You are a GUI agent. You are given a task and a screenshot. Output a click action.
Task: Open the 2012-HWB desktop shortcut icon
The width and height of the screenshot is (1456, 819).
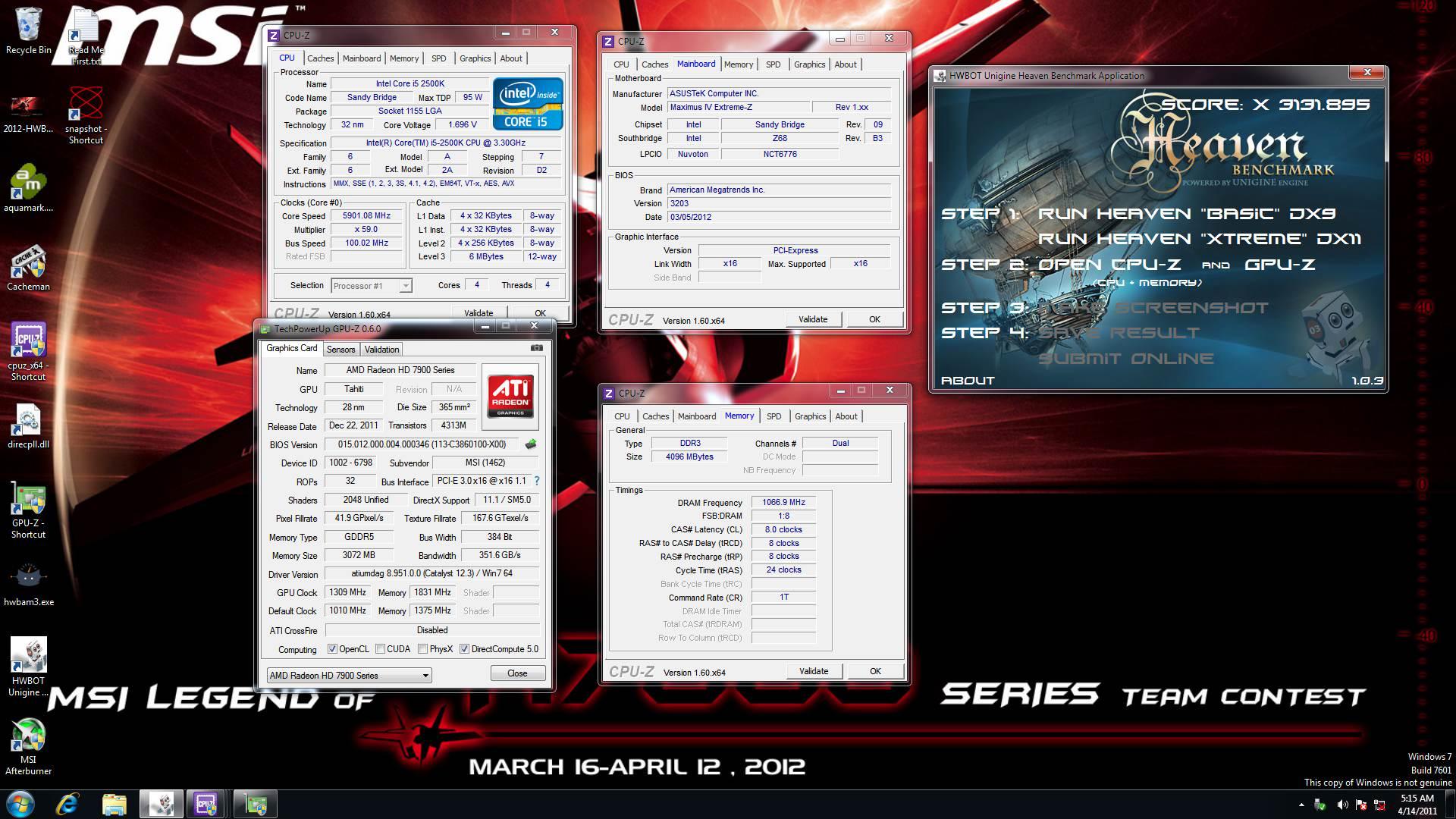tap(29, 114)
